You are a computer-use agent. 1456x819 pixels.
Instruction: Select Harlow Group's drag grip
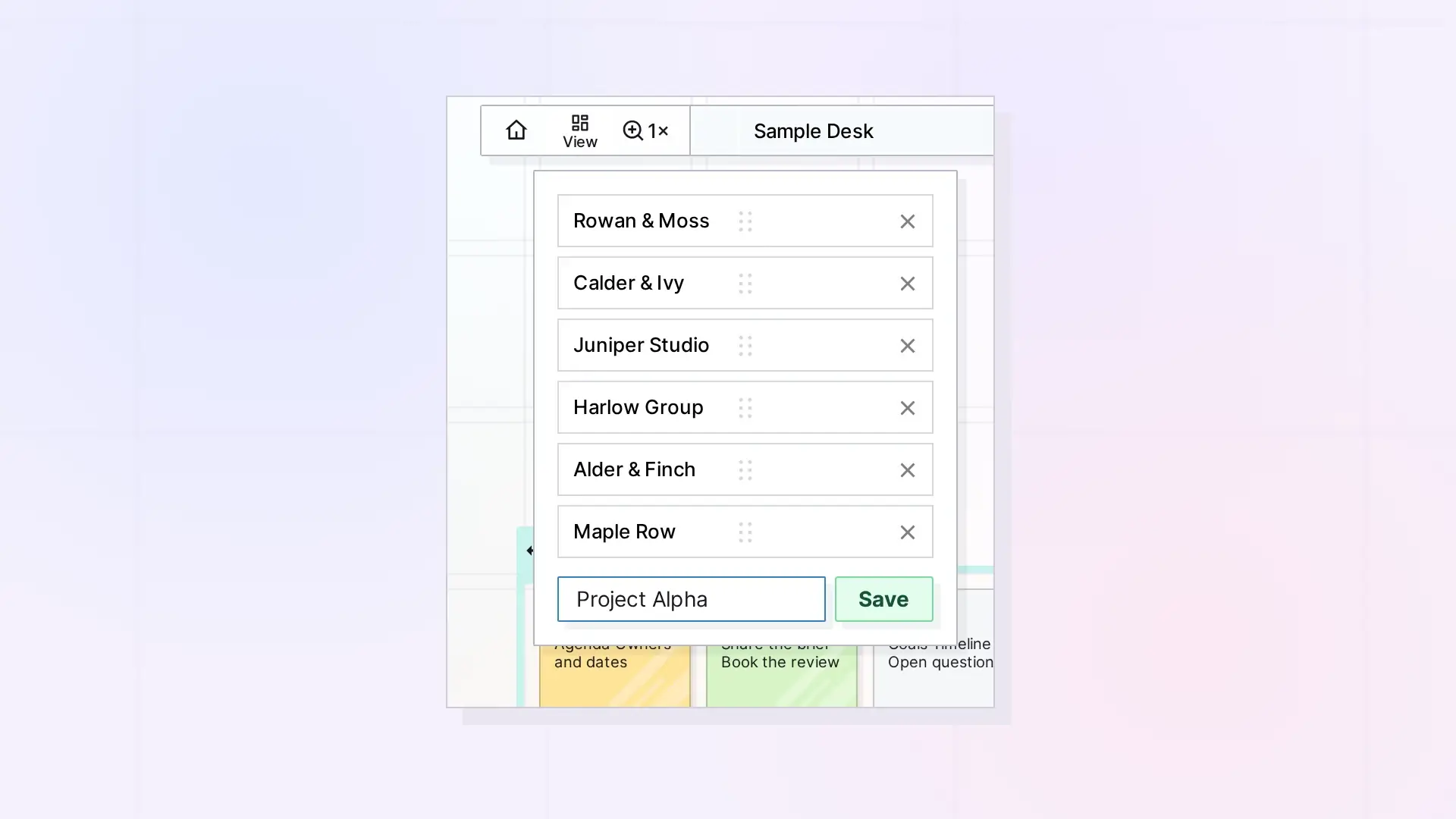click(745, 408)
